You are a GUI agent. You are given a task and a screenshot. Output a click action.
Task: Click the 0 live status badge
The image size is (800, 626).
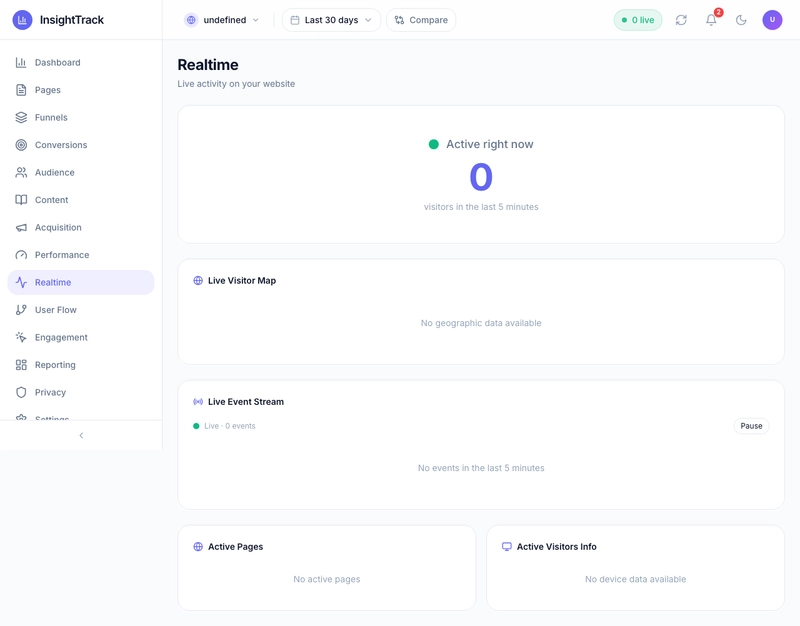[x=638, y=20]
